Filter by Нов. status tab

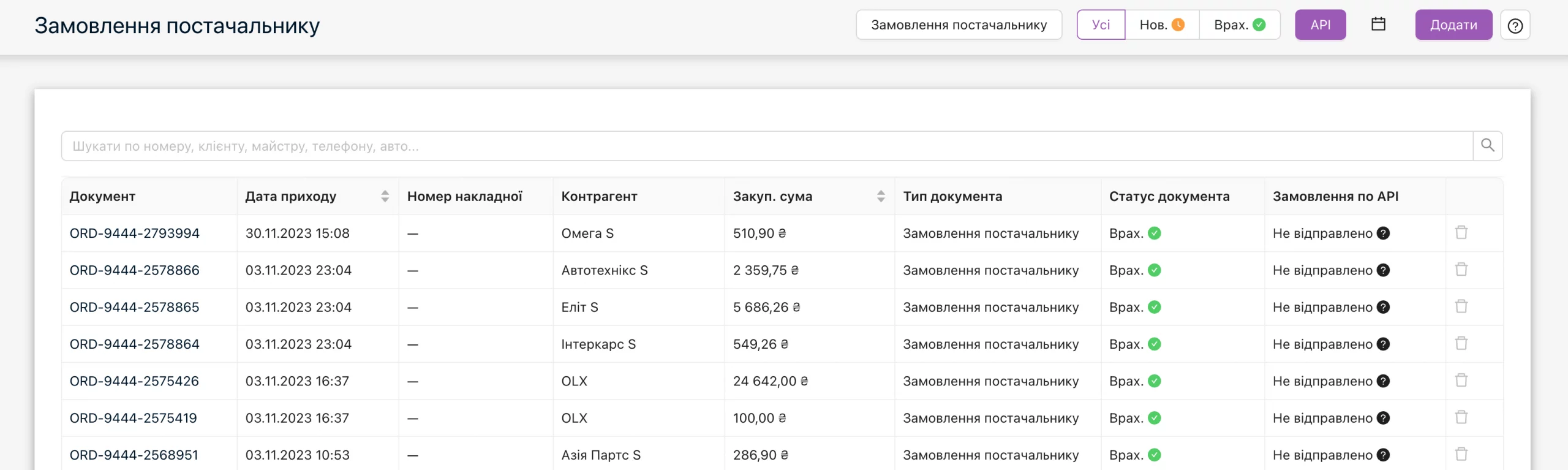[x=1162, y=25]
